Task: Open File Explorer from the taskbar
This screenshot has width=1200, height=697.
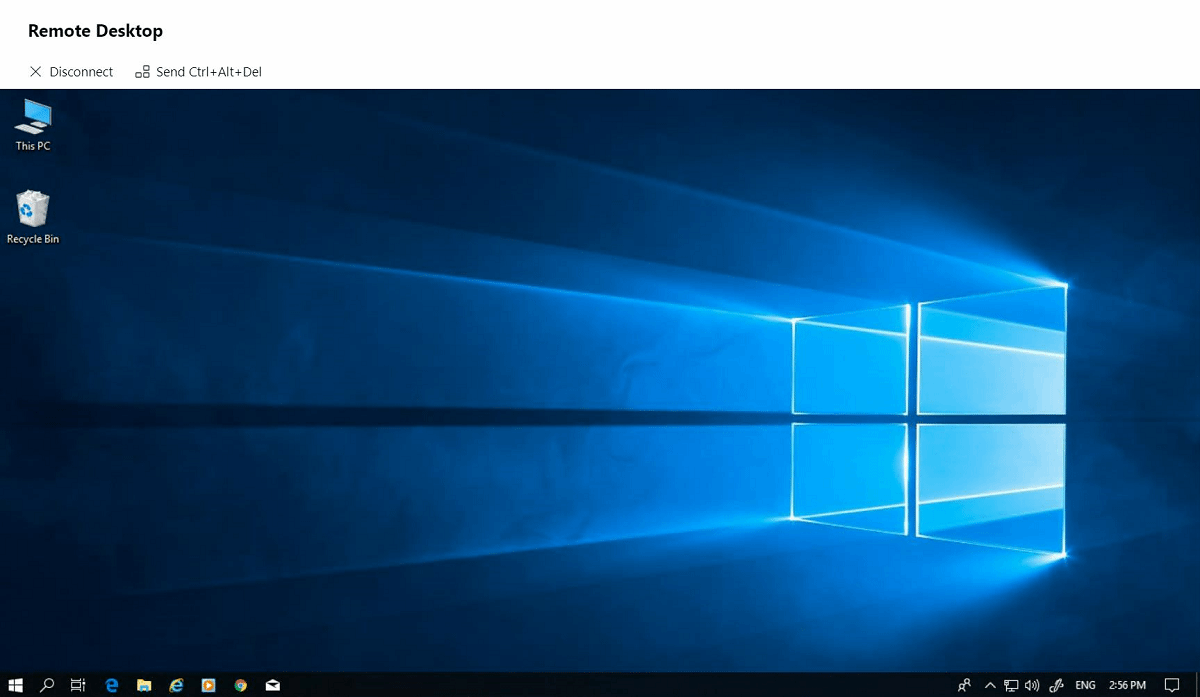Action: (x=144, y=685)
